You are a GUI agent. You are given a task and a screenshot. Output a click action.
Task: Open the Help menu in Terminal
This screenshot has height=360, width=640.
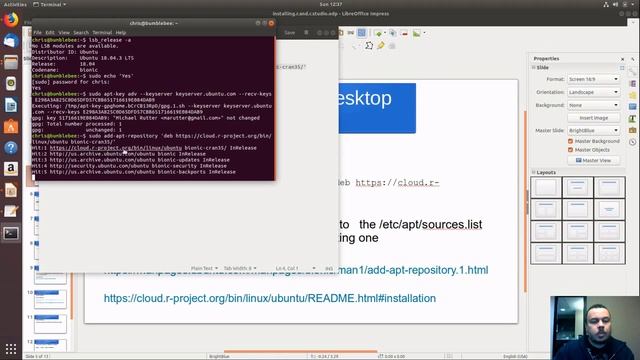[120, 32]
